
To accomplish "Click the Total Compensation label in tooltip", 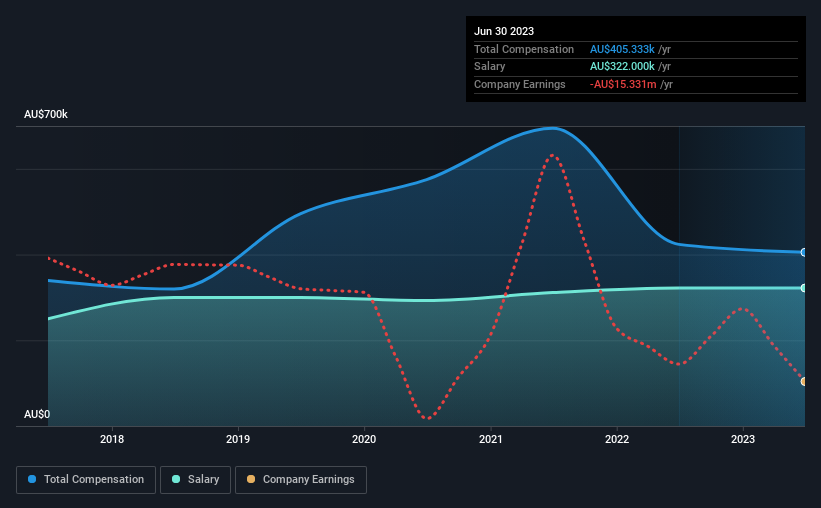I will pyautogui.click(x=524, y=49).
